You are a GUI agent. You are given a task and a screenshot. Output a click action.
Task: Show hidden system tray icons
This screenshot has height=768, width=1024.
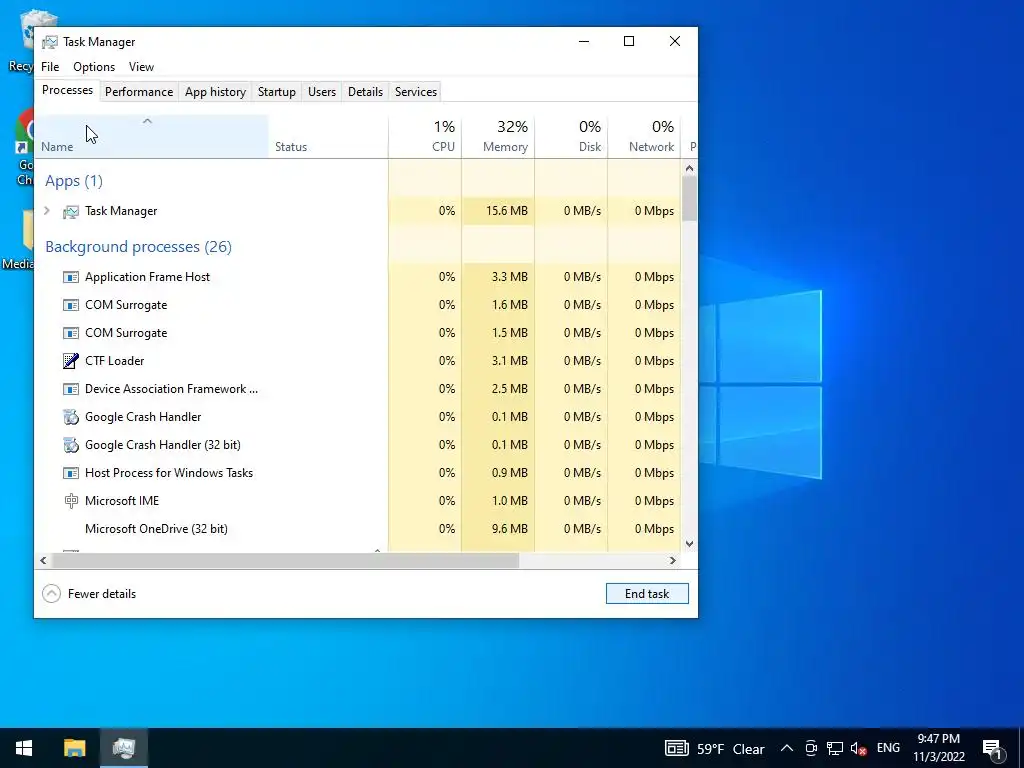point(787,748)
